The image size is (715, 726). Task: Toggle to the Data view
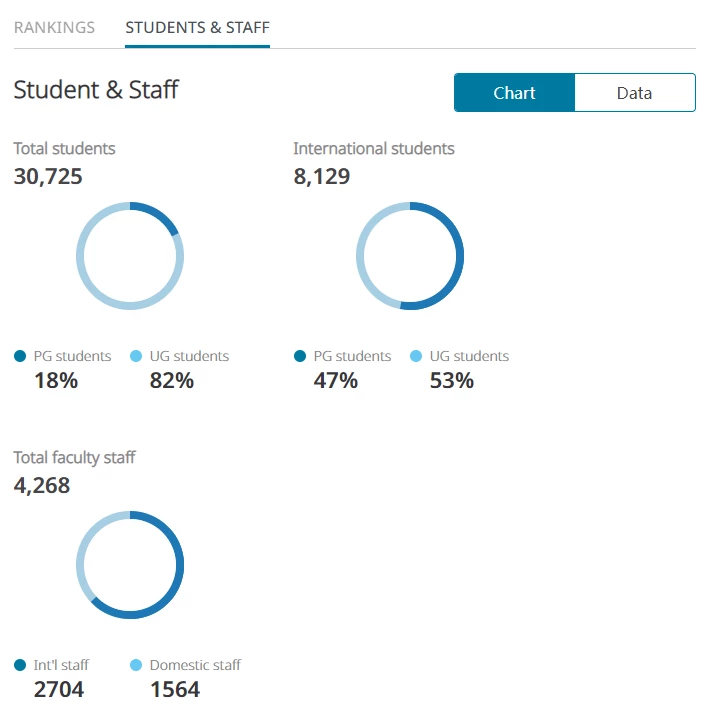[x=634, y=93]
